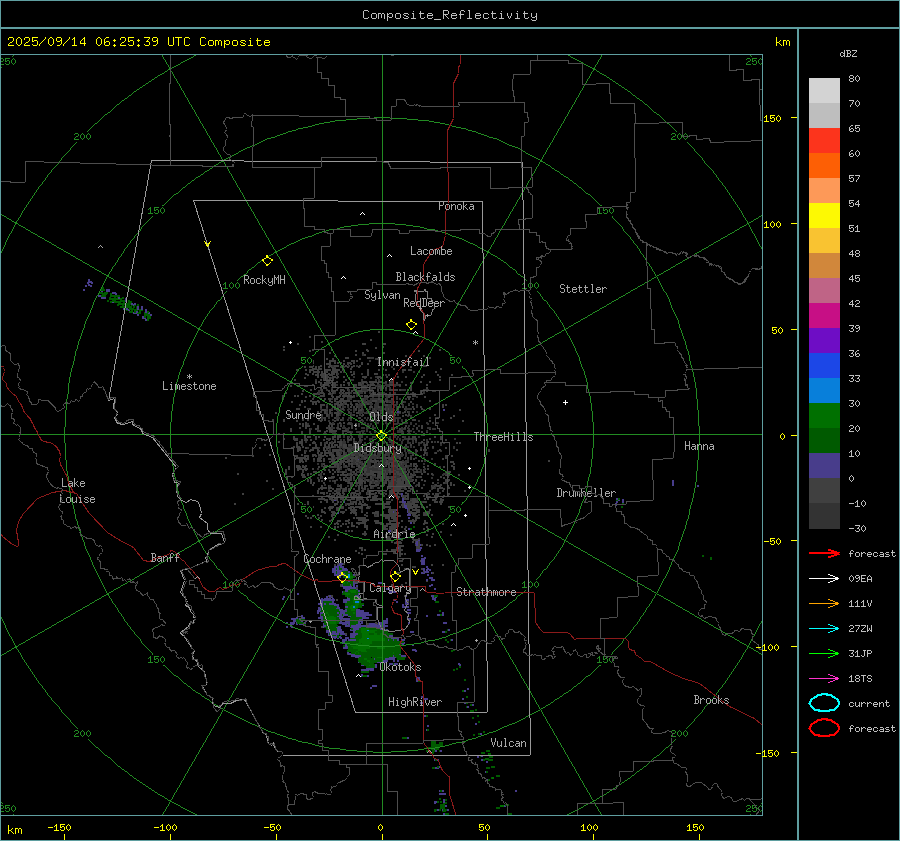Viewport: 900px width, 841px height.
Task: Select the yellow 51-54 dBZ swatch
Action: (x=824, y=216)
